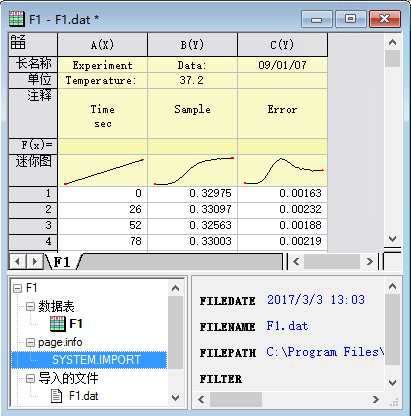Collapse the 导入的文件 tree node
The image size is (411, 416).
(x=30, y=378)
